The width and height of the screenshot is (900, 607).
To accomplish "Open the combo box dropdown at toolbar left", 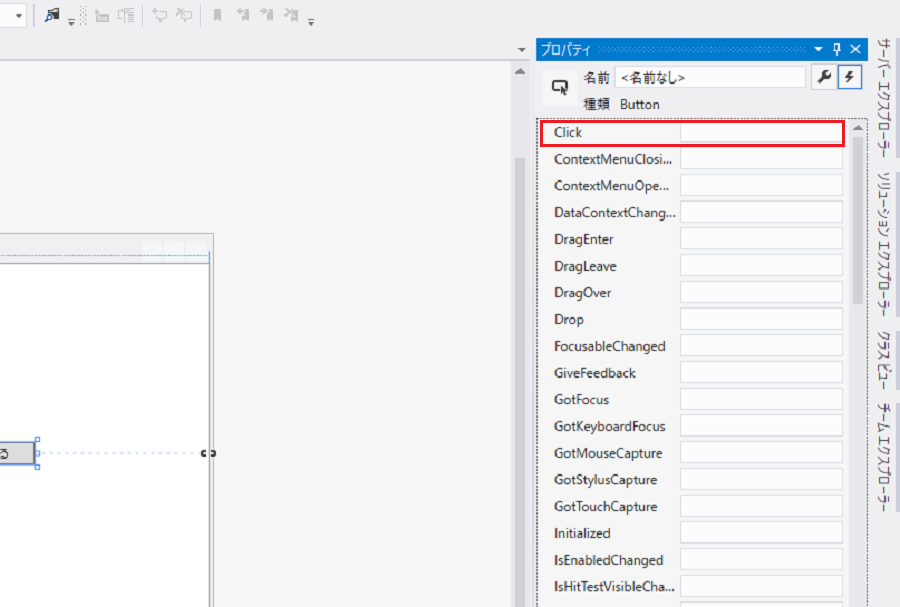I will [x=19, y=15].
